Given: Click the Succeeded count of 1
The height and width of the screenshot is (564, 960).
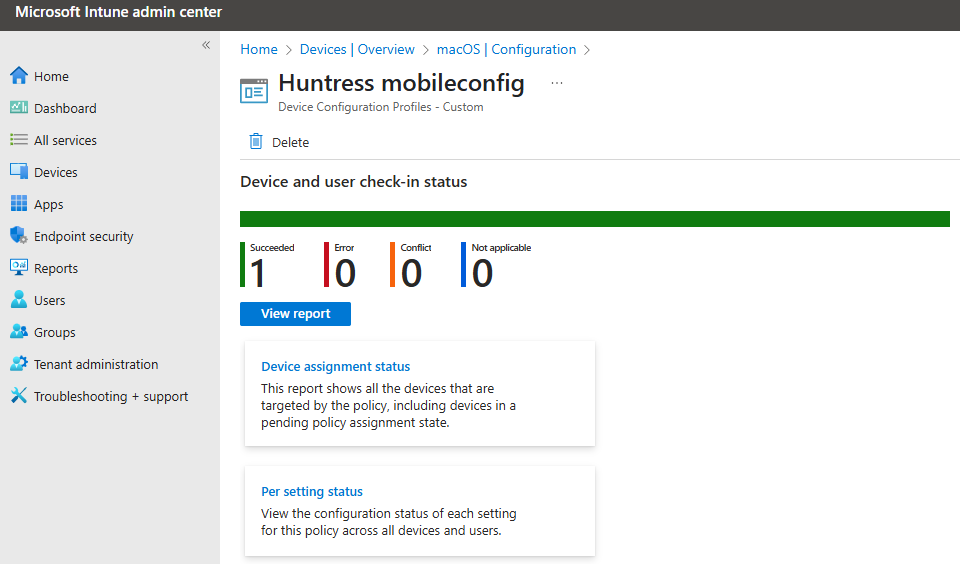Looking at the screenshot, I should click(x=258, y=273).
